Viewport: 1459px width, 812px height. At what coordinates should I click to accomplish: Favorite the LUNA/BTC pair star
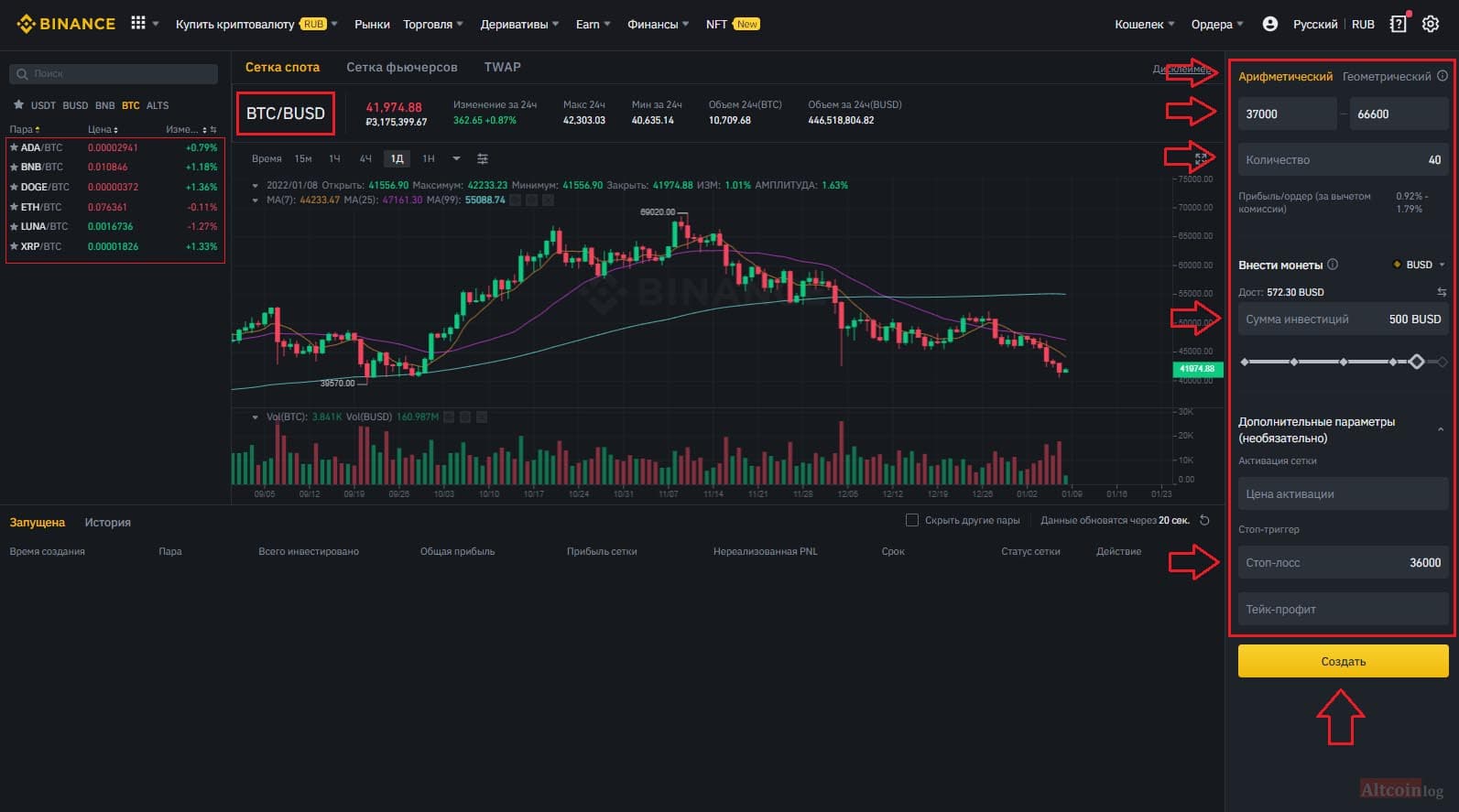[14, 226]
